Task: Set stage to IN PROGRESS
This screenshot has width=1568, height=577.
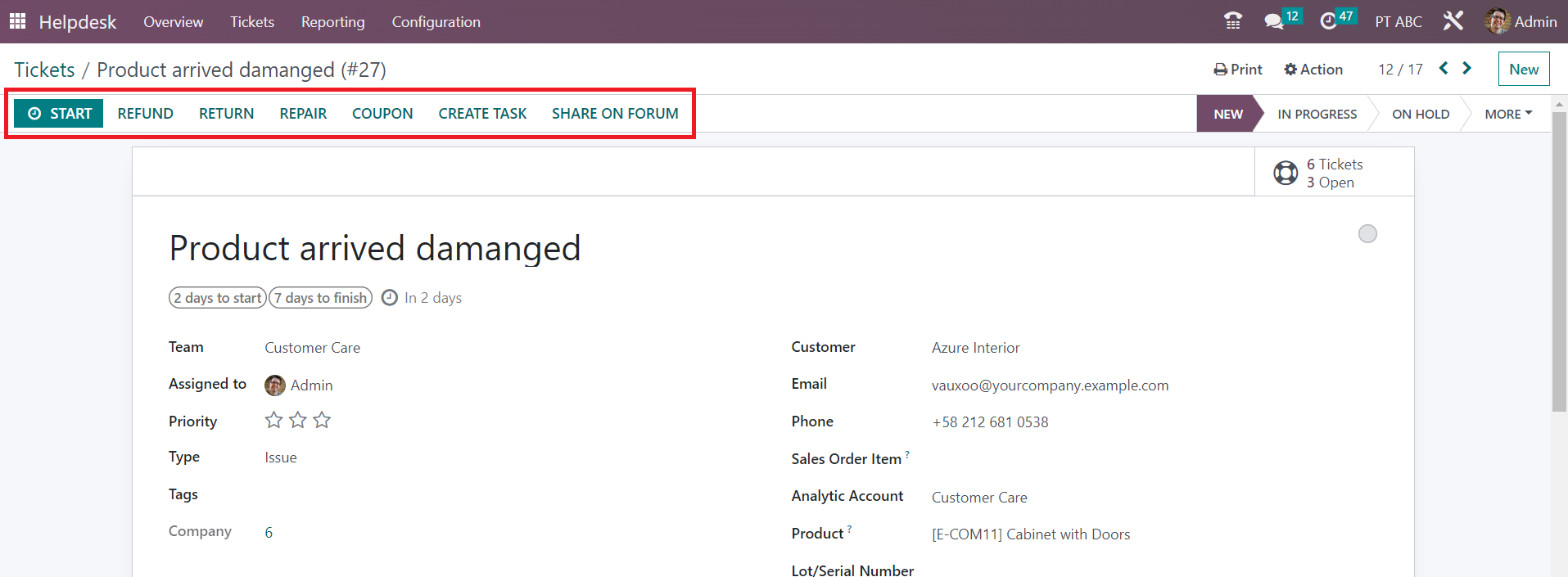Action: pos(1317,114)
